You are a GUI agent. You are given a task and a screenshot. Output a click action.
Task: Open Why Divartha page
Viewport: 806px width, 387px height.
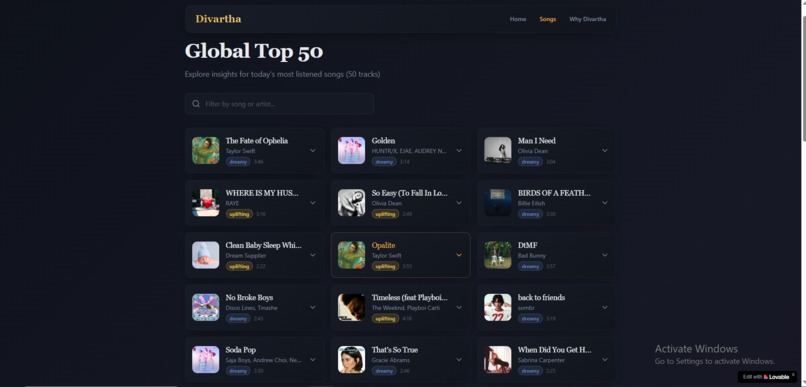pos(587,19)
